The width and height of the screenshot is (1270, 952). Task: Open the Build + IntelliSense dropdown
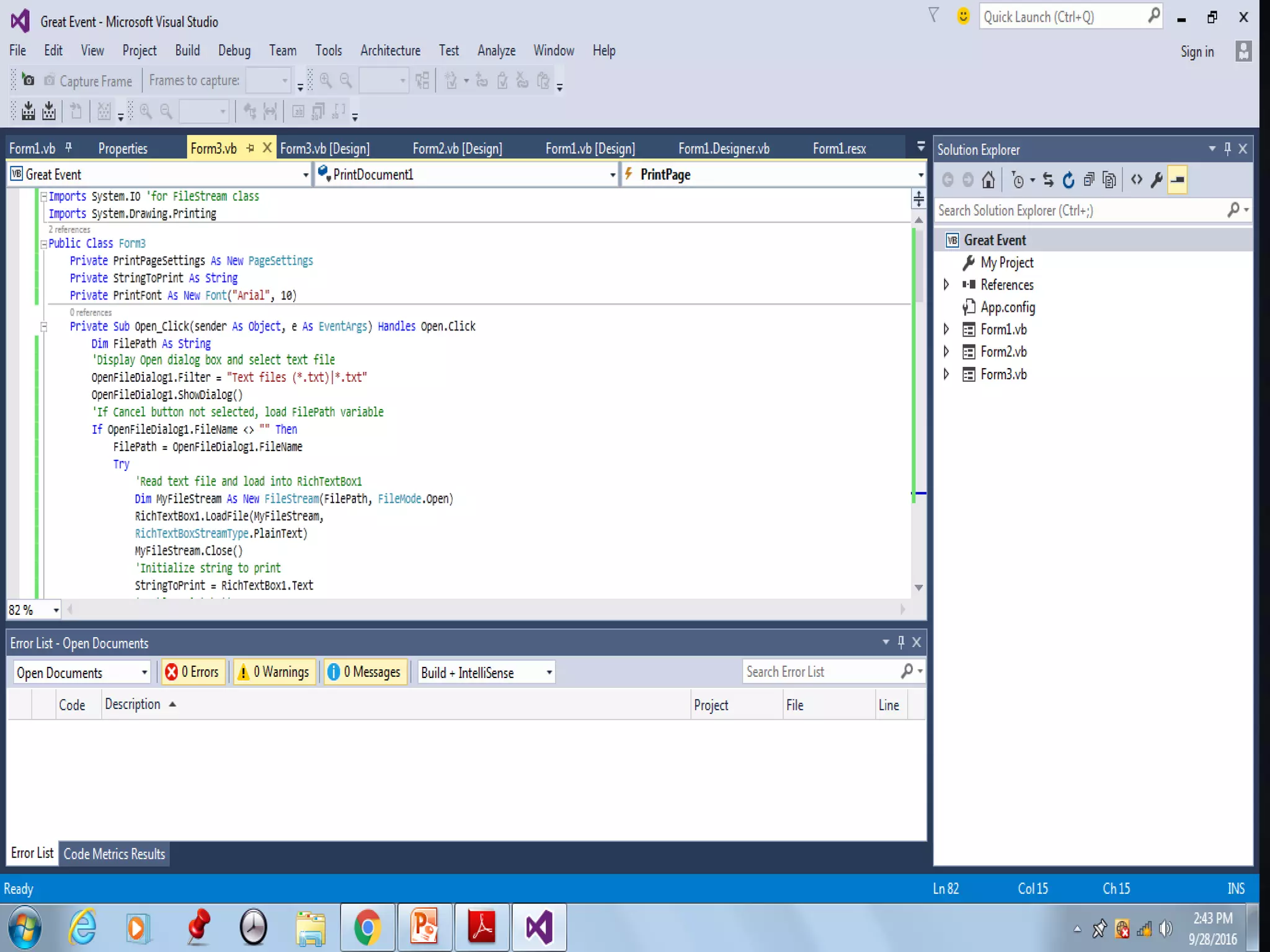coord(486,672)
